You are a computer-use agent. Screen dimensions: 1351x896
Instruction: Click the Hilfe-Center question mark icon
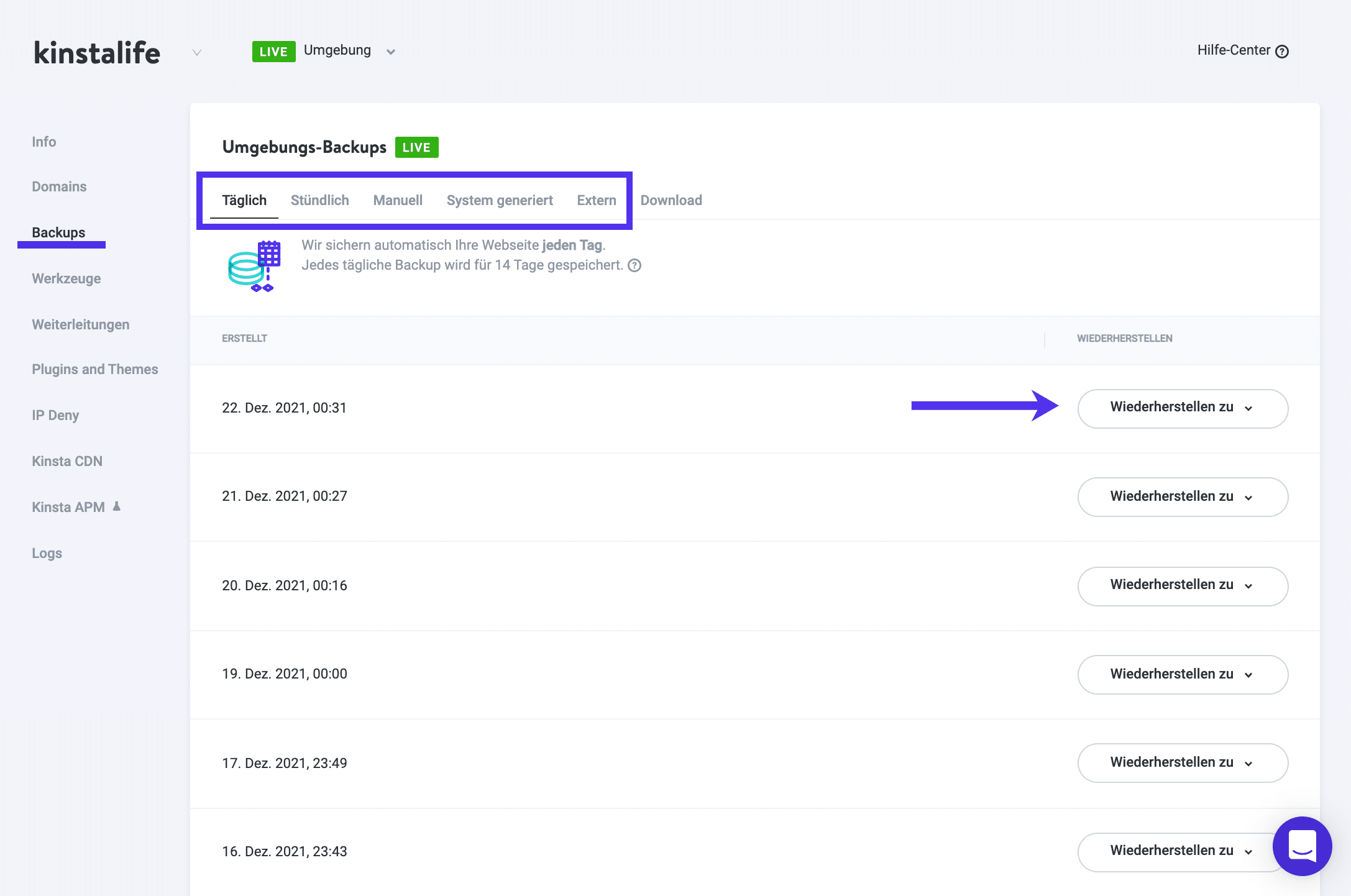coord(1282,51)
